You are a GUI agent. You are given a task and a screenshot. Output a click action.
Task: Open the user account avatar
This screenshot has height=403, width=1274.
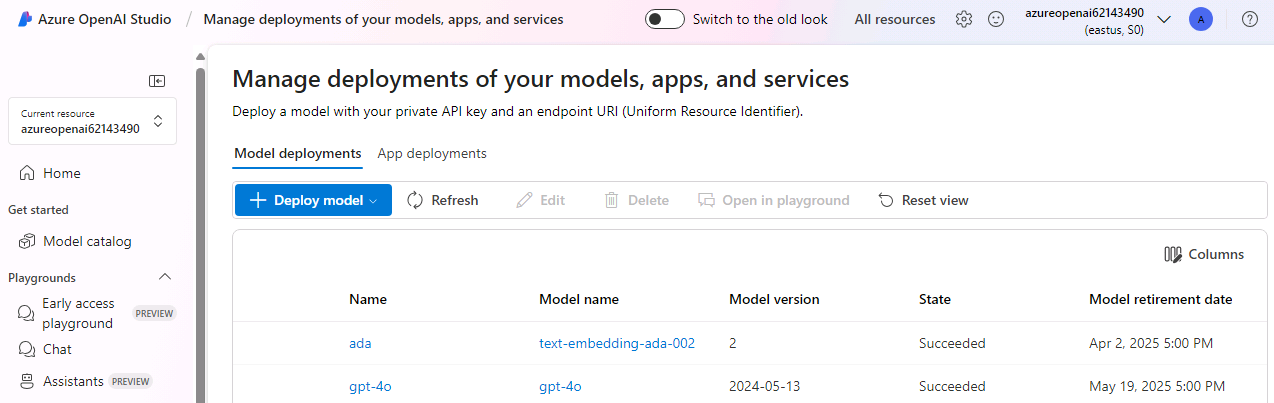[1201, 19]
